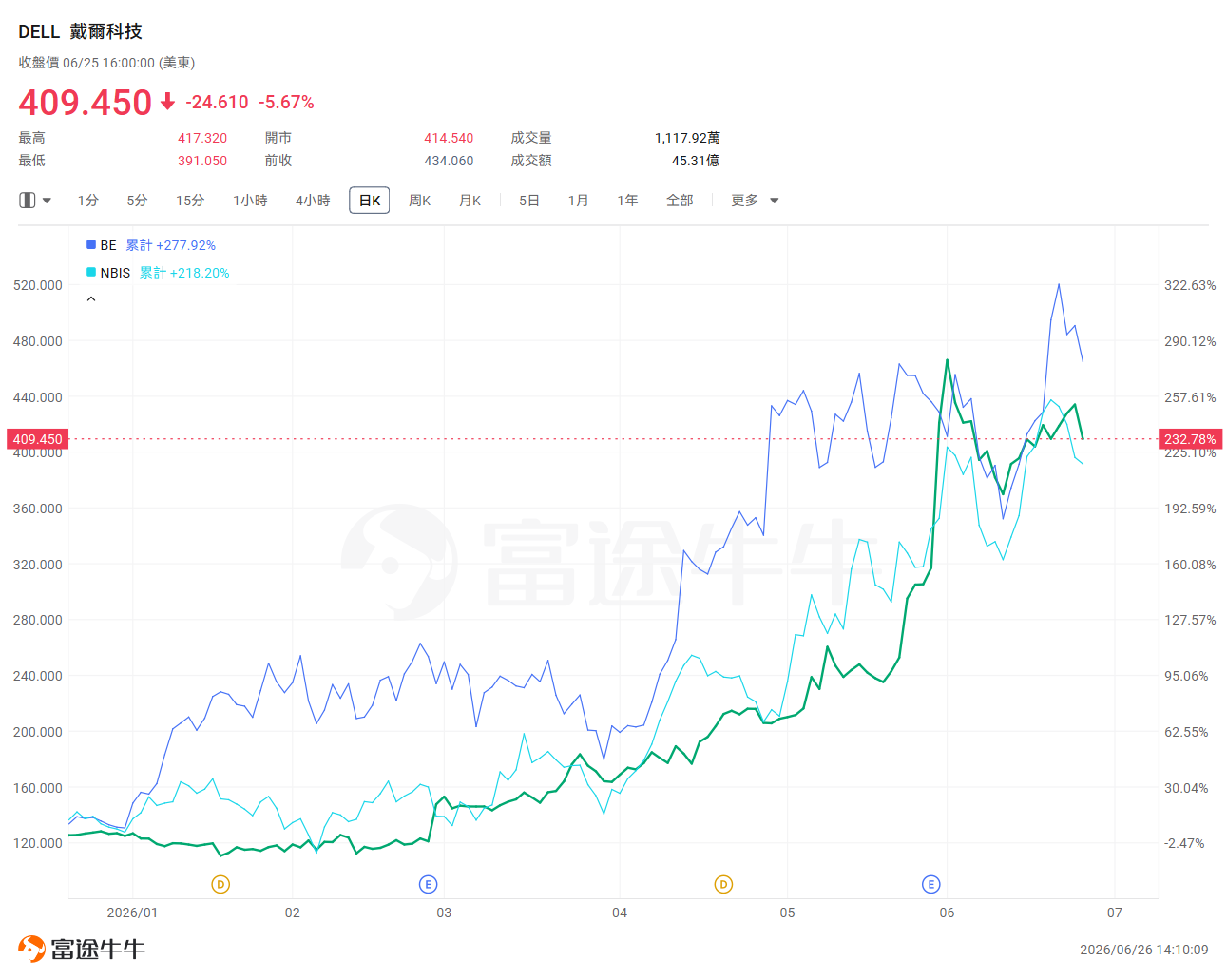
Task: Click the BE 累計 +277.92% figure
Action: coord(171,245)
